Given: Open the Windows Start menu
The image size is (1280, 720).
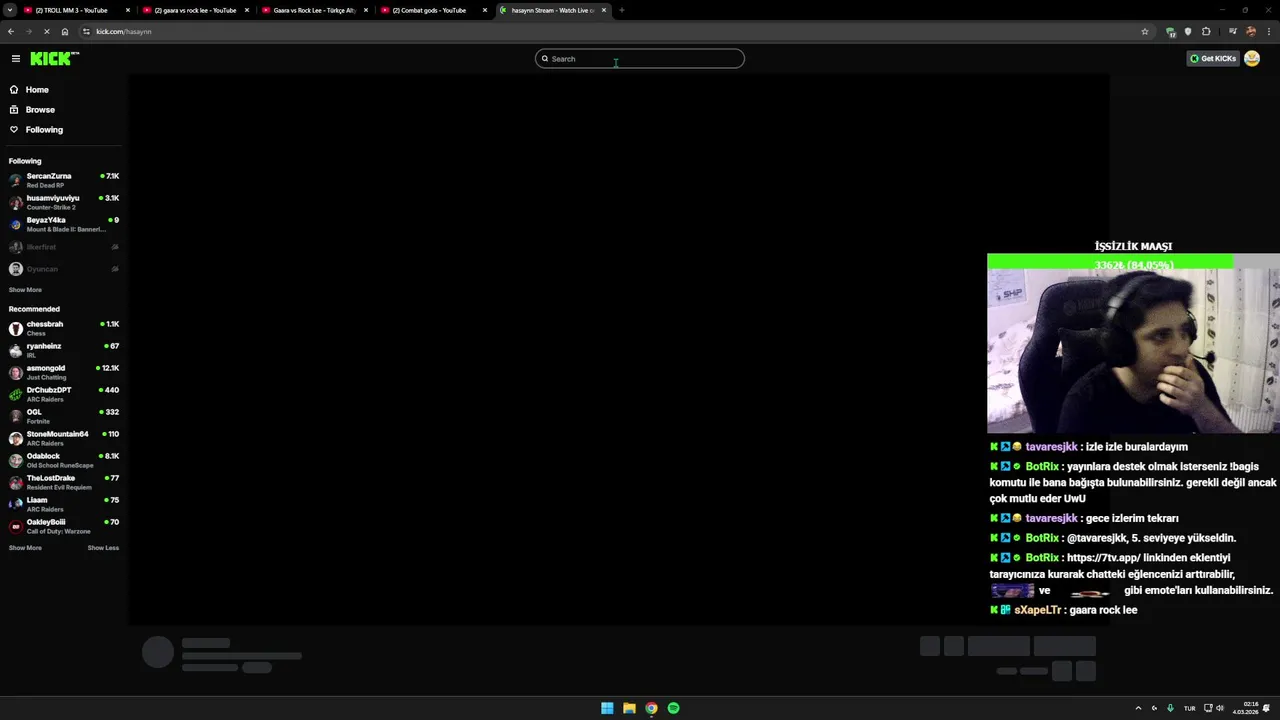Looking at the screenshot, I should [607, 708].
